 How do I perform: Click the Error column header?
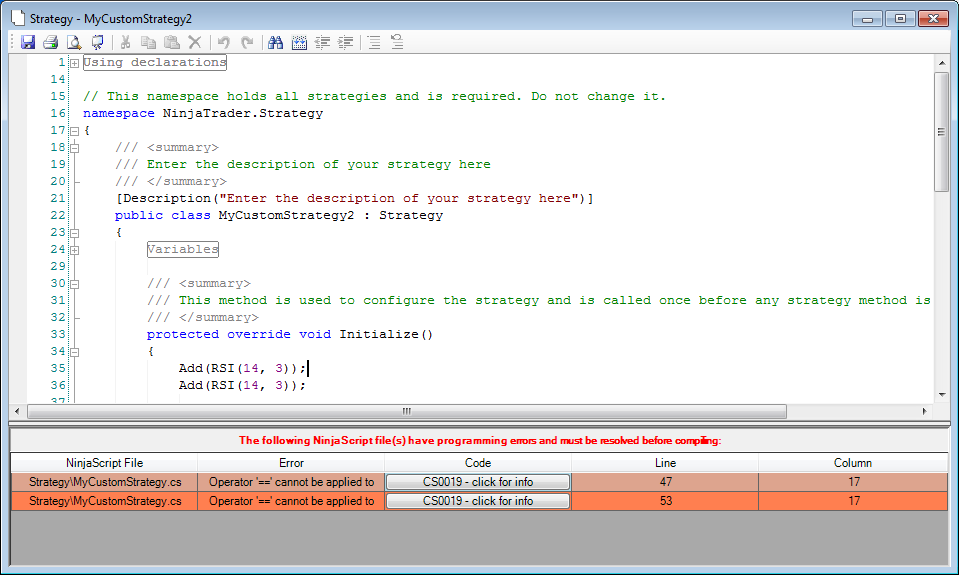click(x=291, y=463)
